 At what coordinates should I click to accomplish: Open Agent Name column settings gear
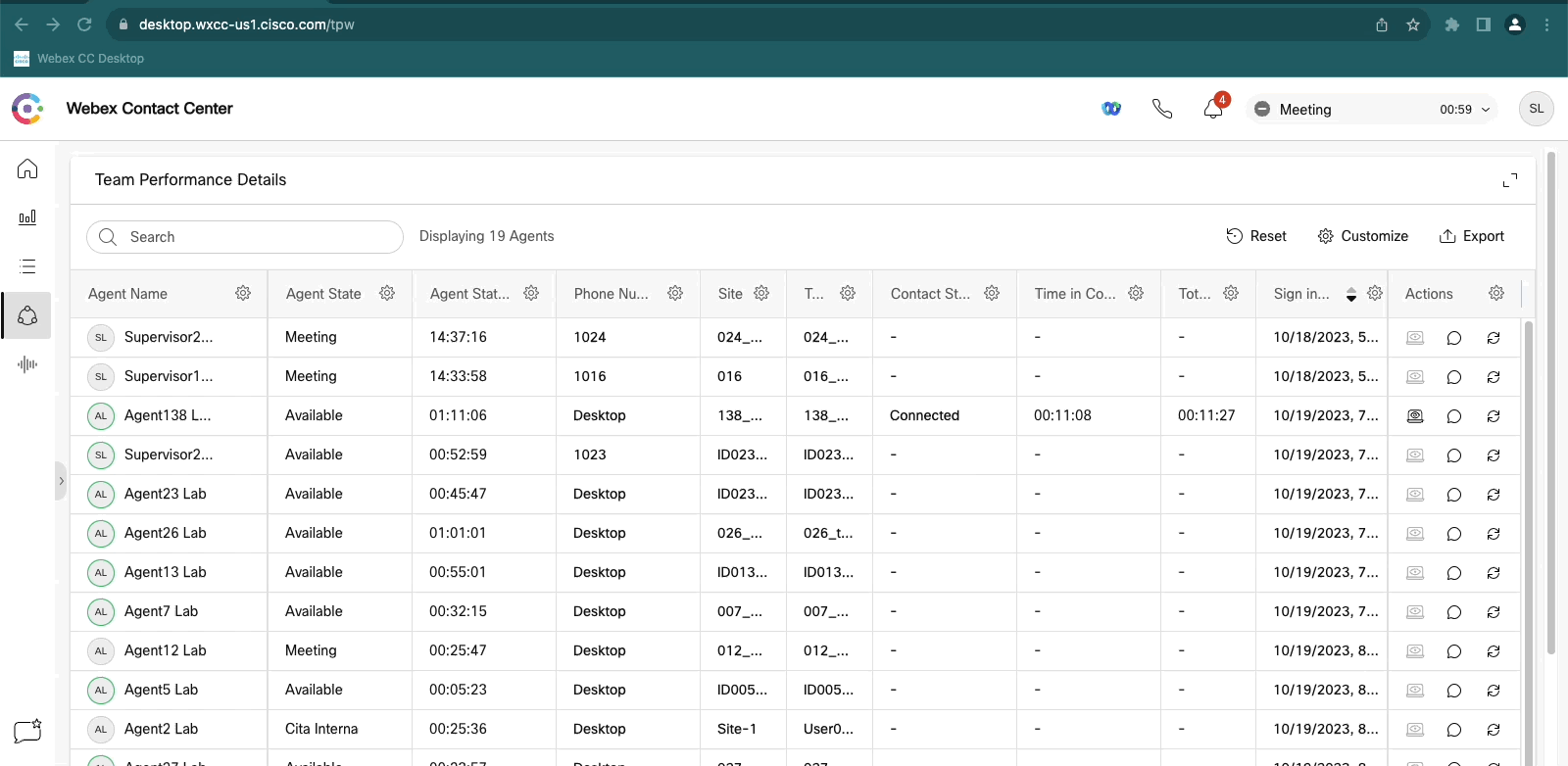coord(243,294)
